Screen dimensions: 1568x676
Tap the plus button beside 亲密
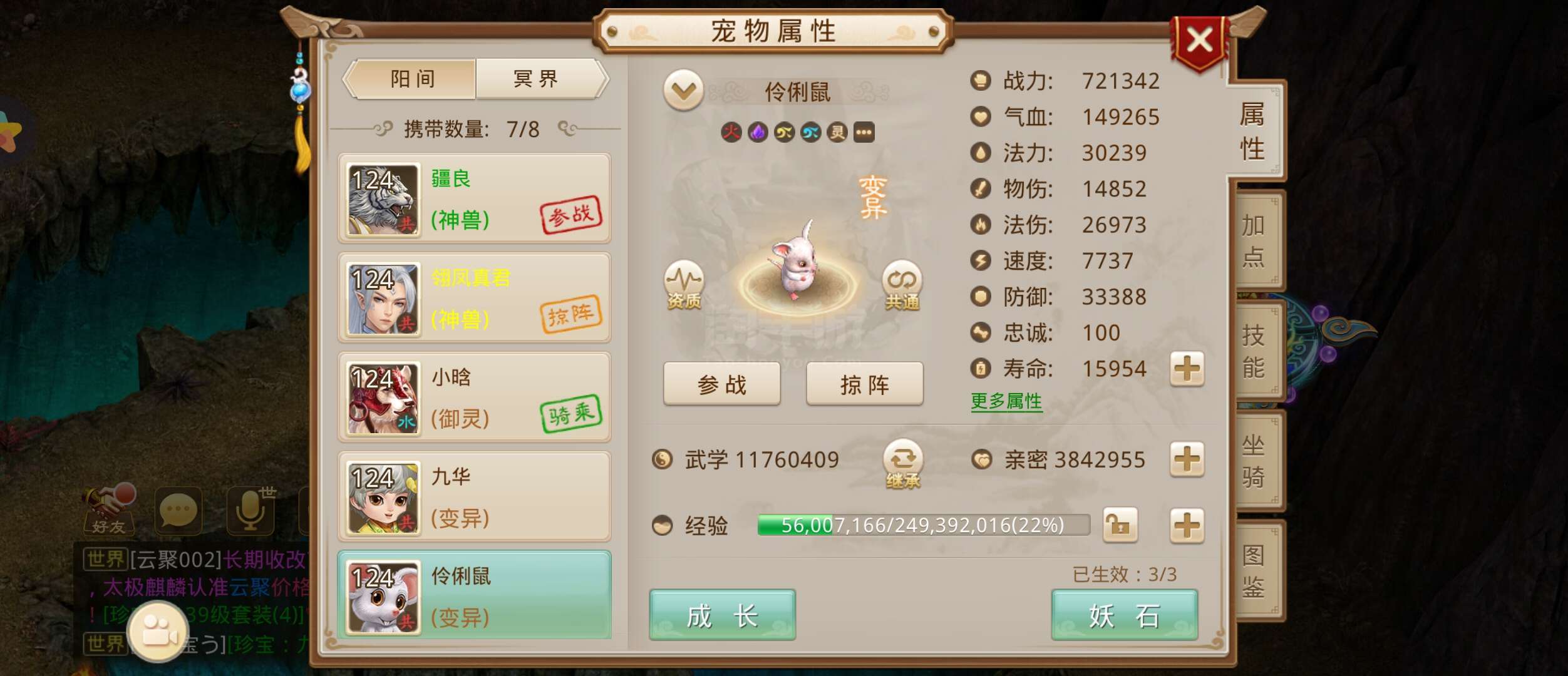[1187, 460]
